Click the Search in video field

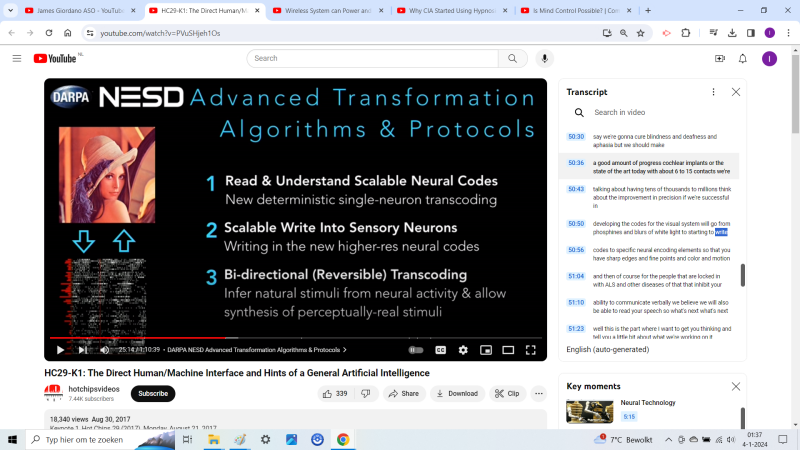(x=655, y=112)
